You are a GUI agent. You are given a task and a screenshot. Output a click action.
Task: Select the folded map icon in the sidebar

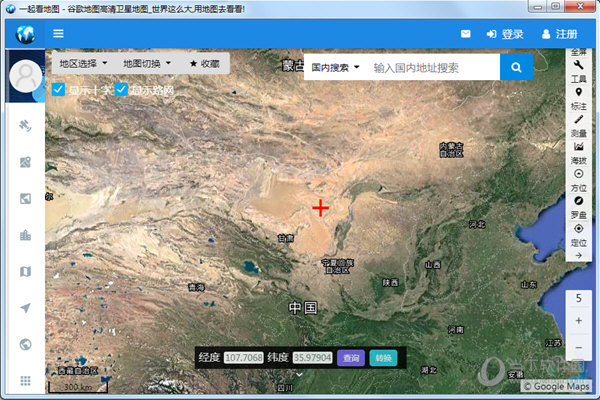pyautogui.click(x=25, y=272)
